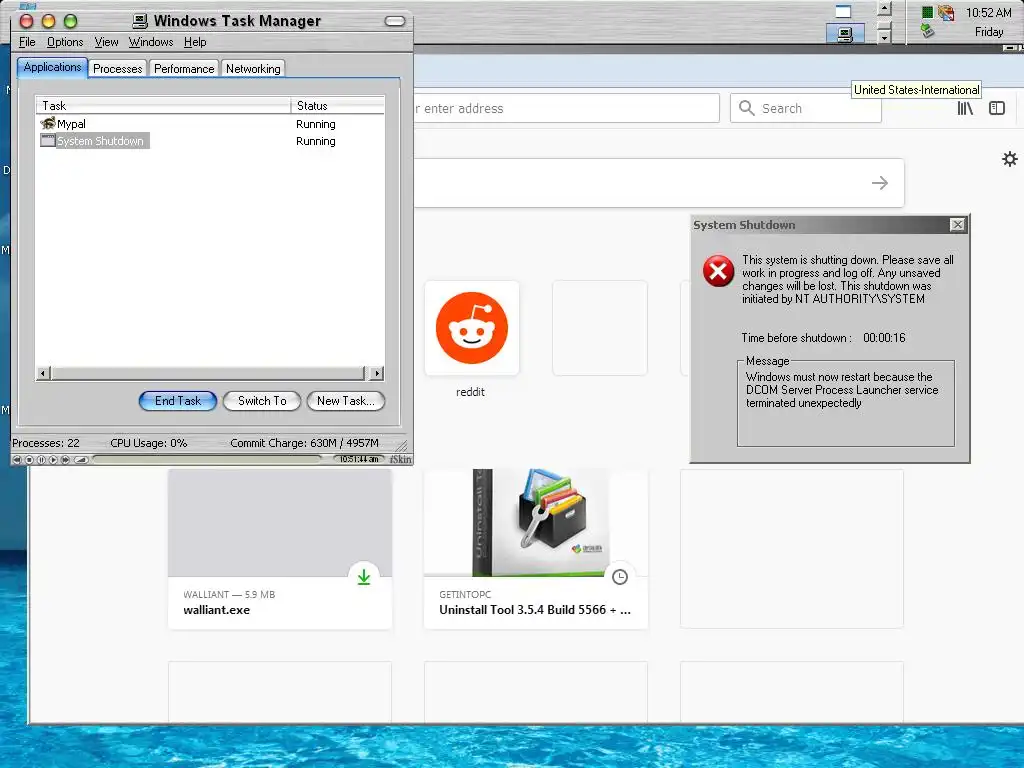Click the New Task... button
This screenshot has height=768, width=1024.
[x=345, y=401]
